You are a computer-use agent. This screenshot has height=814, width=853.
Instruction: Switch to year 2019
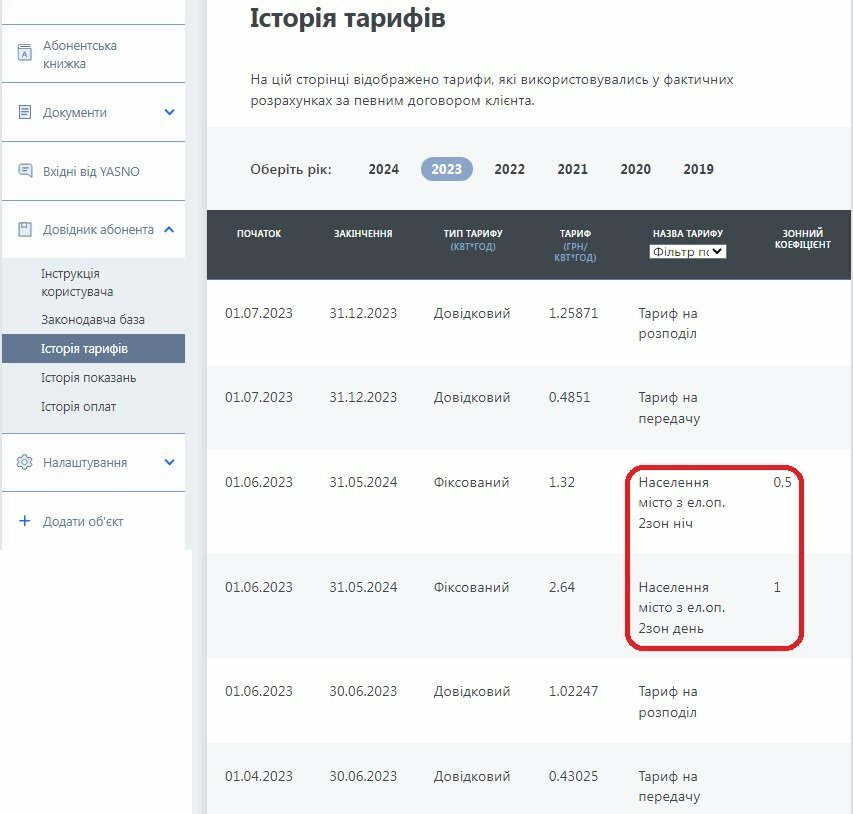point(699,169)
